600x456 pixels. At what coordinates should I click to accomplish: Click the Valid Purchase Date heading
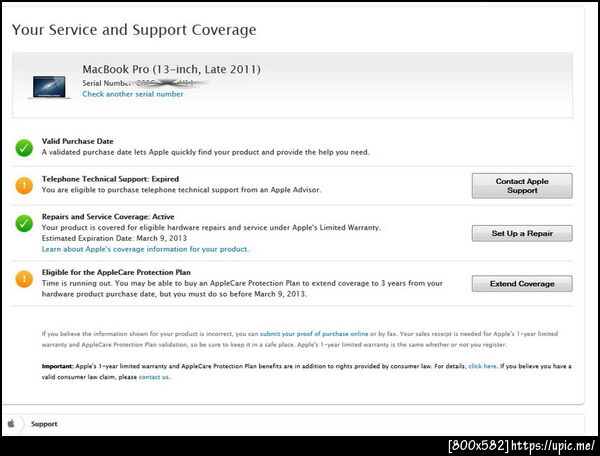tap(78, 141)
